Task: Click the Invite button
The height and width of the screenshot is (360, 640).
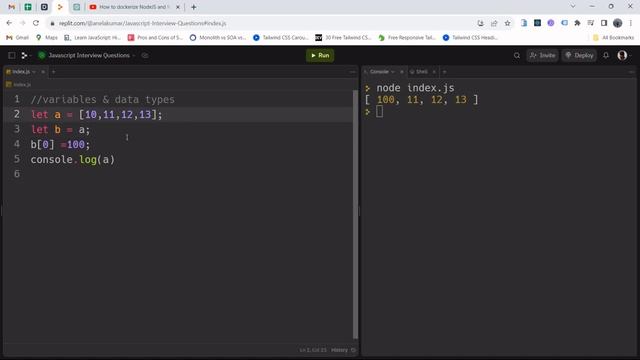Action: 542,56
